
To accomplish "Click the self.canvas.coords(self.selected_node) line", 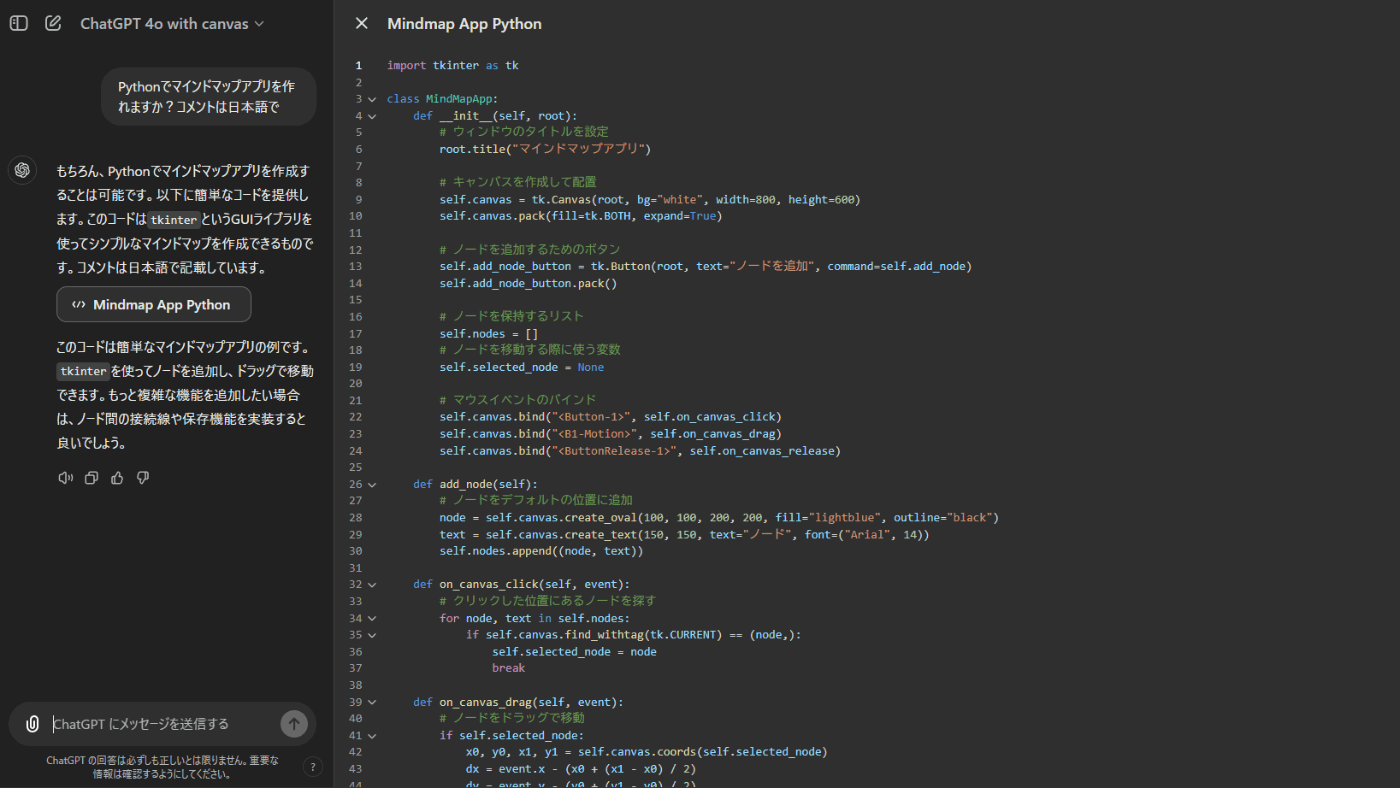I will (646, 752).
